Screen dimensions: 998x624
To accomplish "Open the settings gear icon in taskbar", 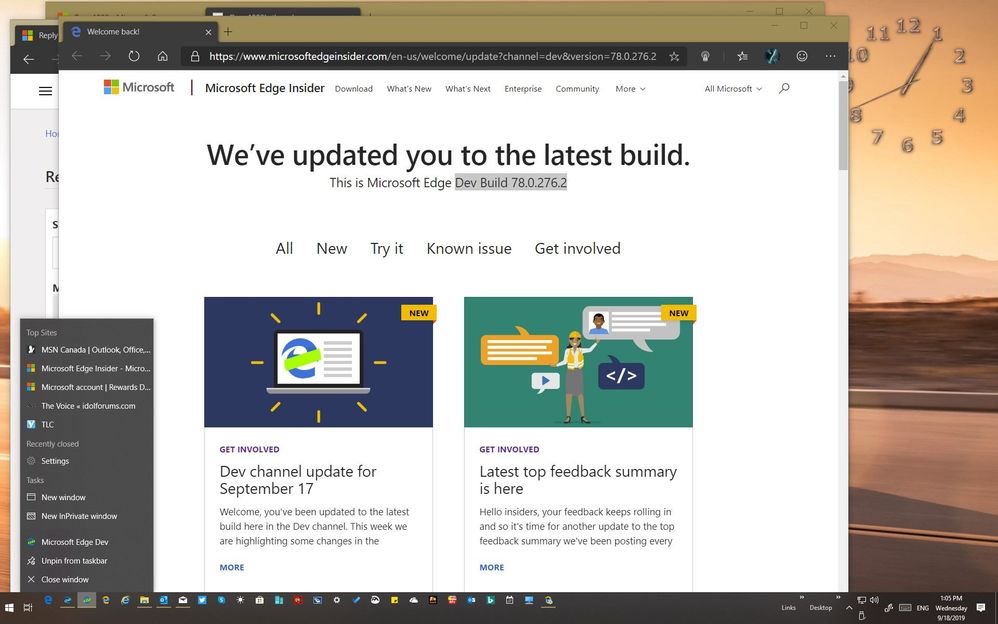I will 337,600.
